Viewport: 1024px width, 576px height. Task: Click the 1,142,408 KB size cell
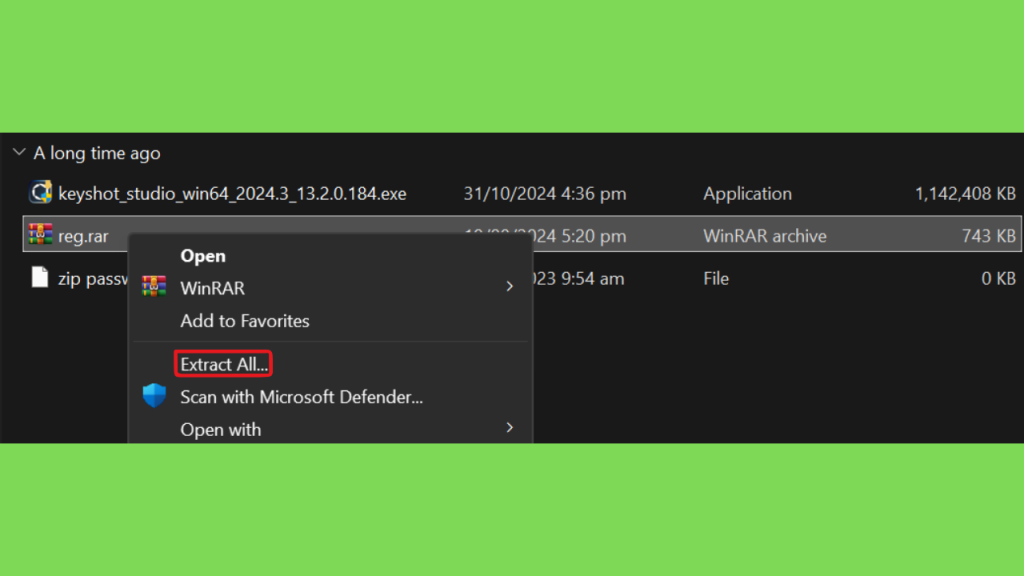[965, 194]
